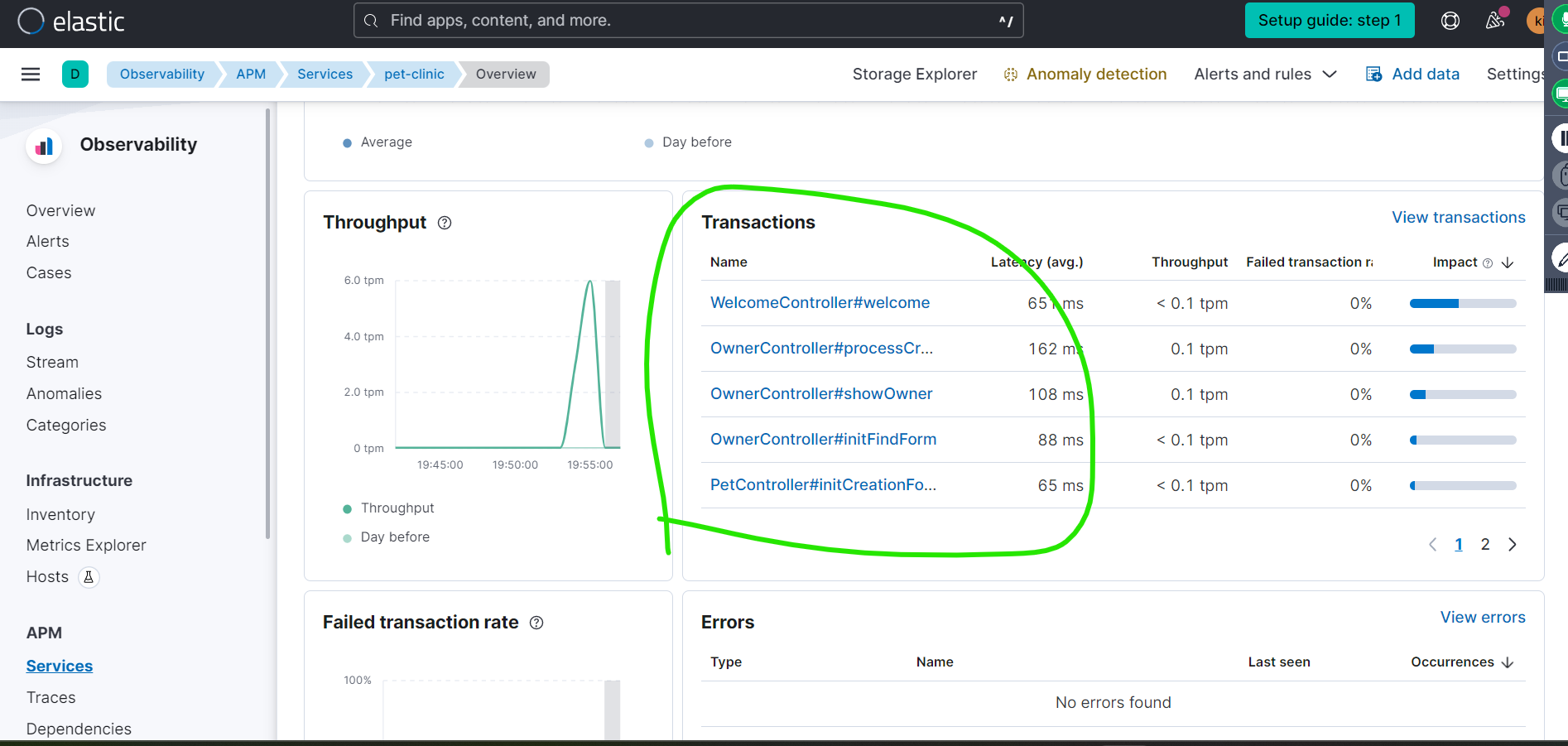Click the Find apps search field
Image resolution: width=1568 pixels, height=746 pixels.
point(687,21)
